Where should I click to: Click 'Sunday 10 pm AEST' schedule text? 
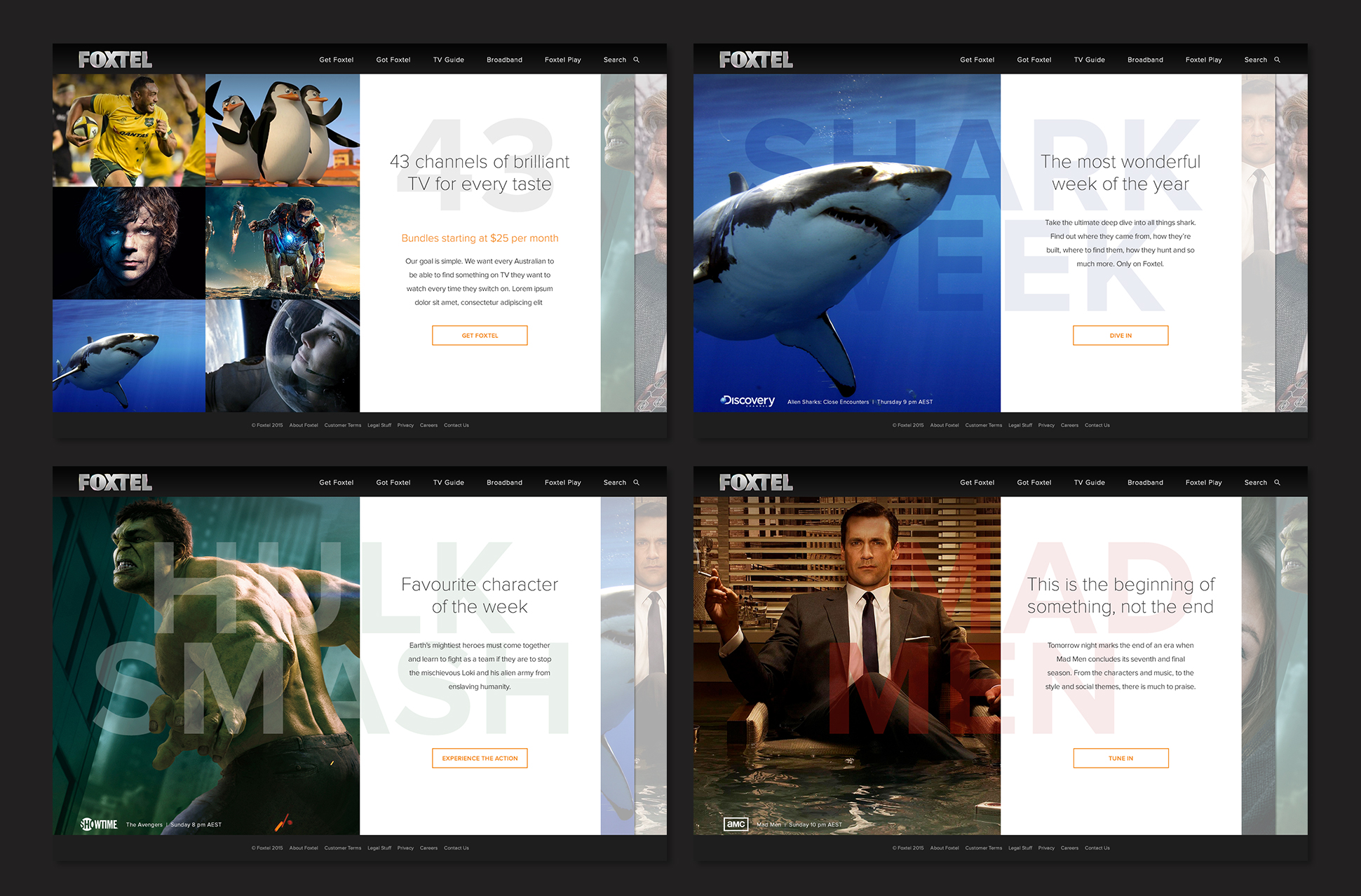click(815, 824)
